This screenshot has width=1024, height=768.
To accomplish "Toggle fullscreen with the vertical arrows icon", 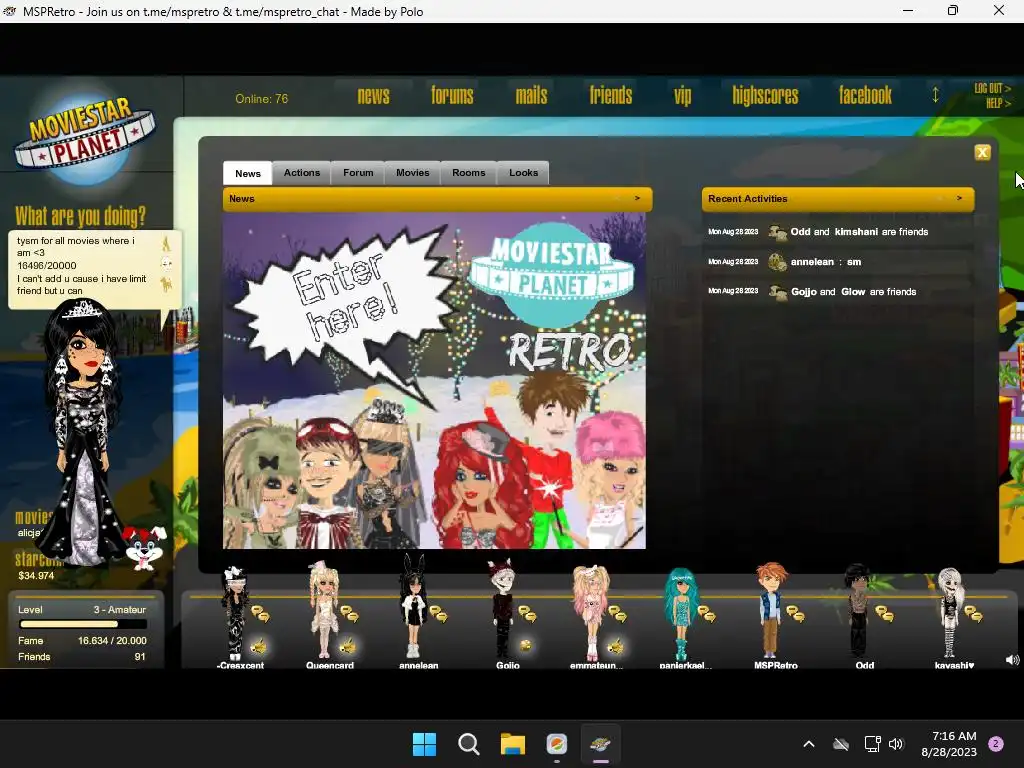I will coord(935,95).
